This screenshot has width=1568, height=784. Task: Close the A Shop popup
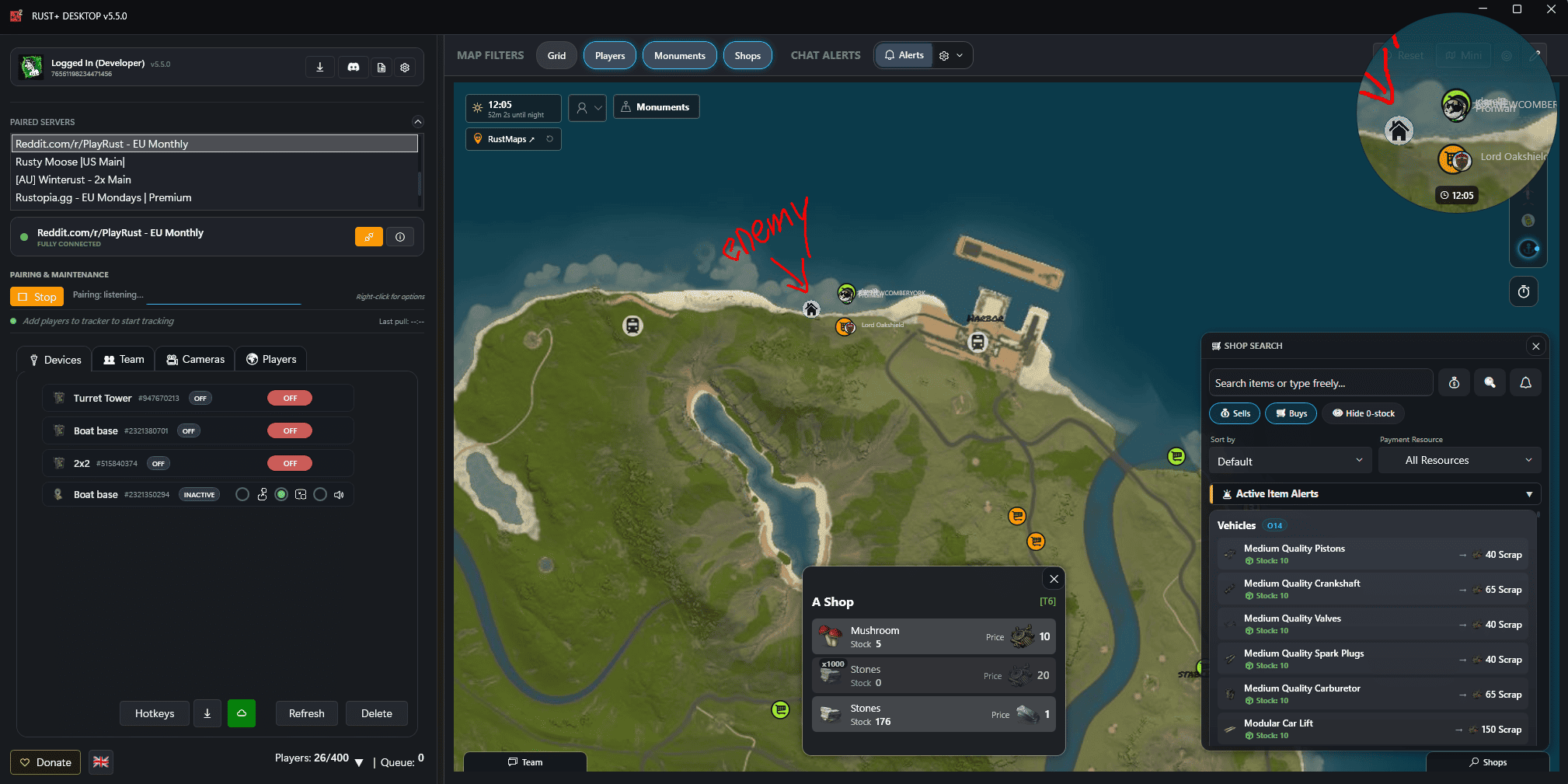coord(1054,579)
